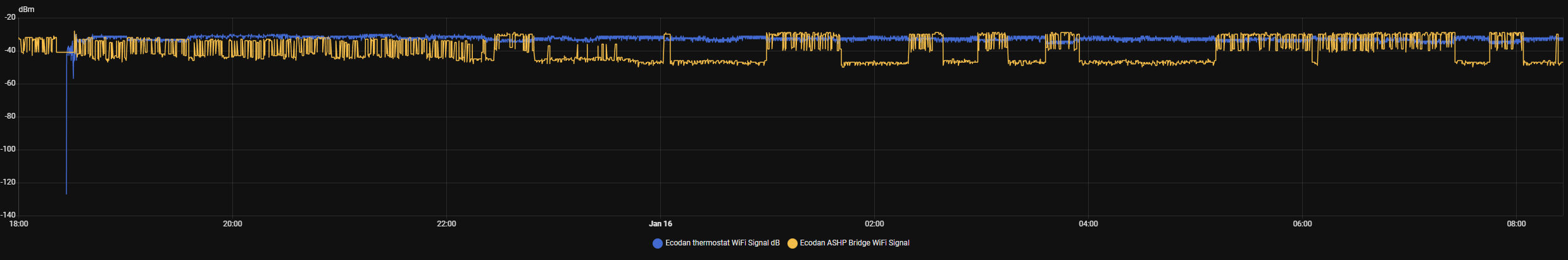
Task: Click the dBm unit label
Action: point(27,10)
